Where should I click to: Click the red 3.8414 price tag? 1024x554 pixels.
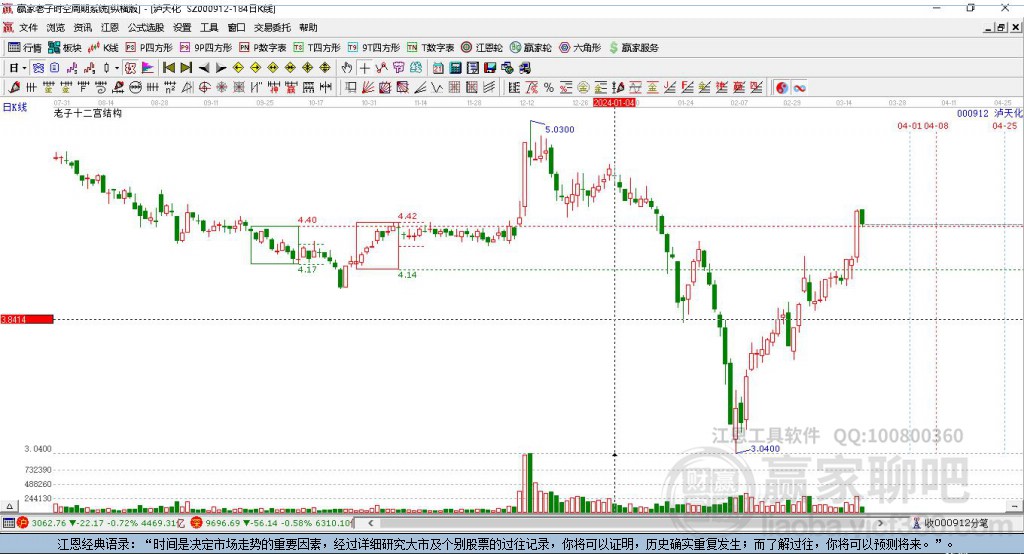pyautogui.click(x=27, y=319)
